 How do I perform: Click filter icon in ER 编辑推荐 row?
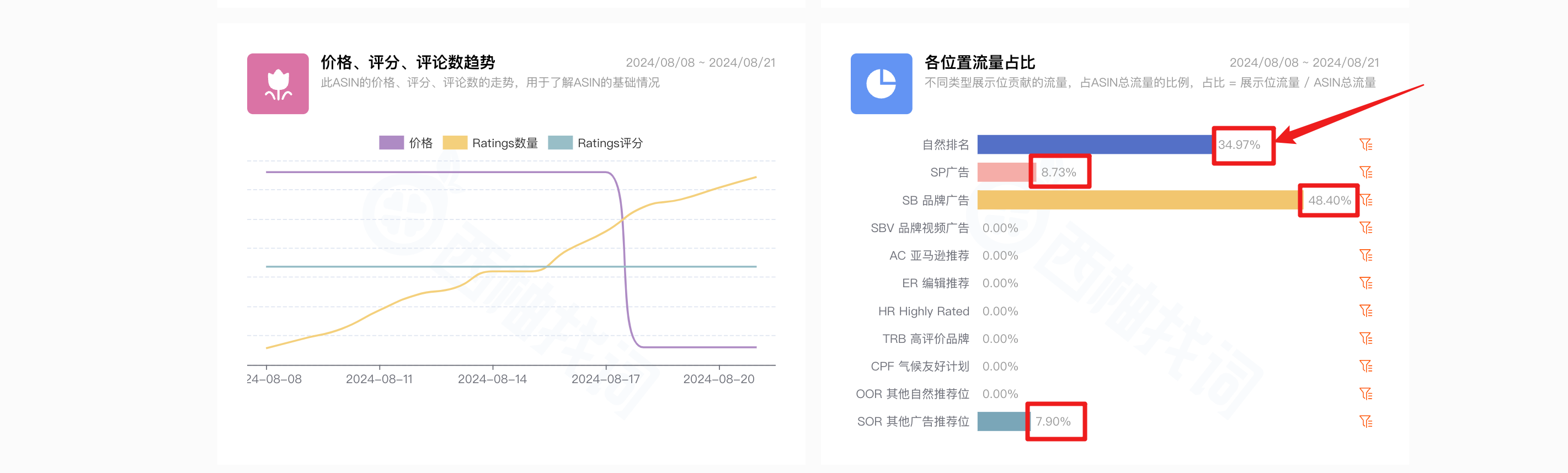click(1366, 283)
